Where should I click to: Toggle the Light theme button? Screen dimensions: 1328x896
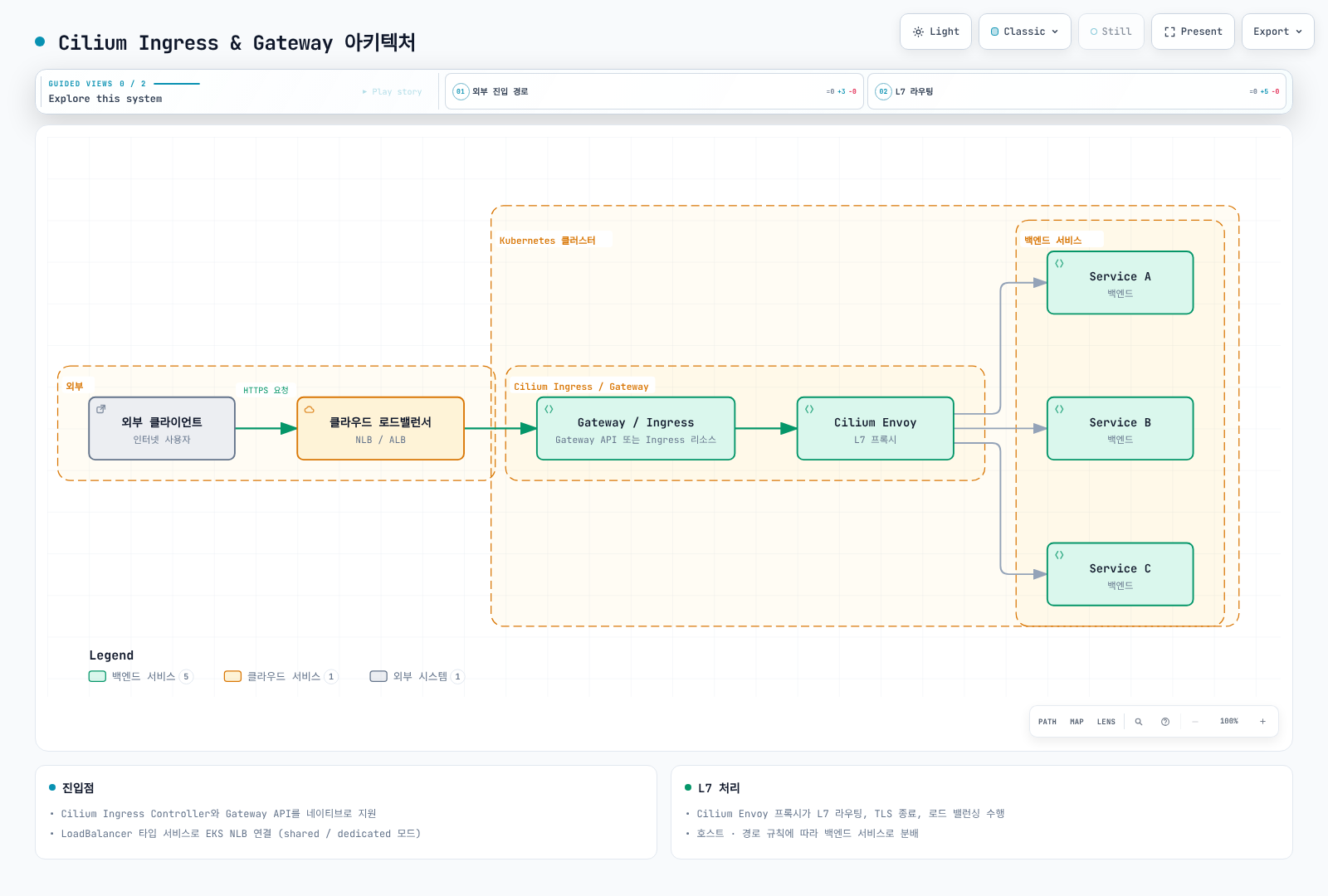[x=935, y=32]
